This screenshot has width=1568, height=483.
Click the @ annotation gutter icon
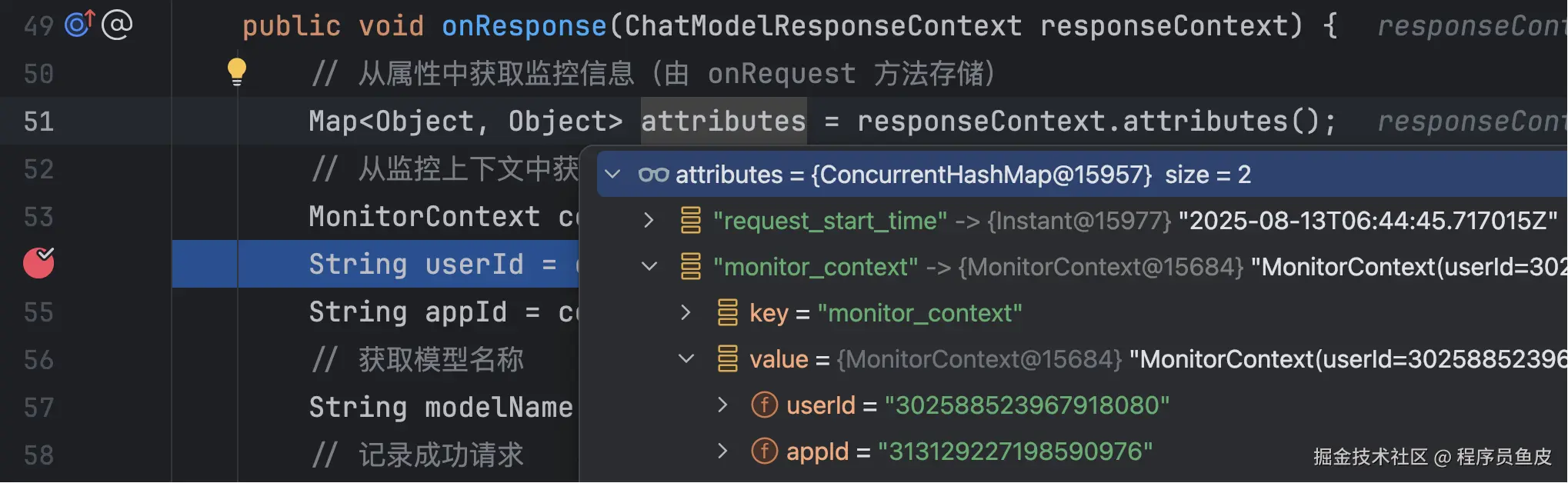(x=117, y=25)
